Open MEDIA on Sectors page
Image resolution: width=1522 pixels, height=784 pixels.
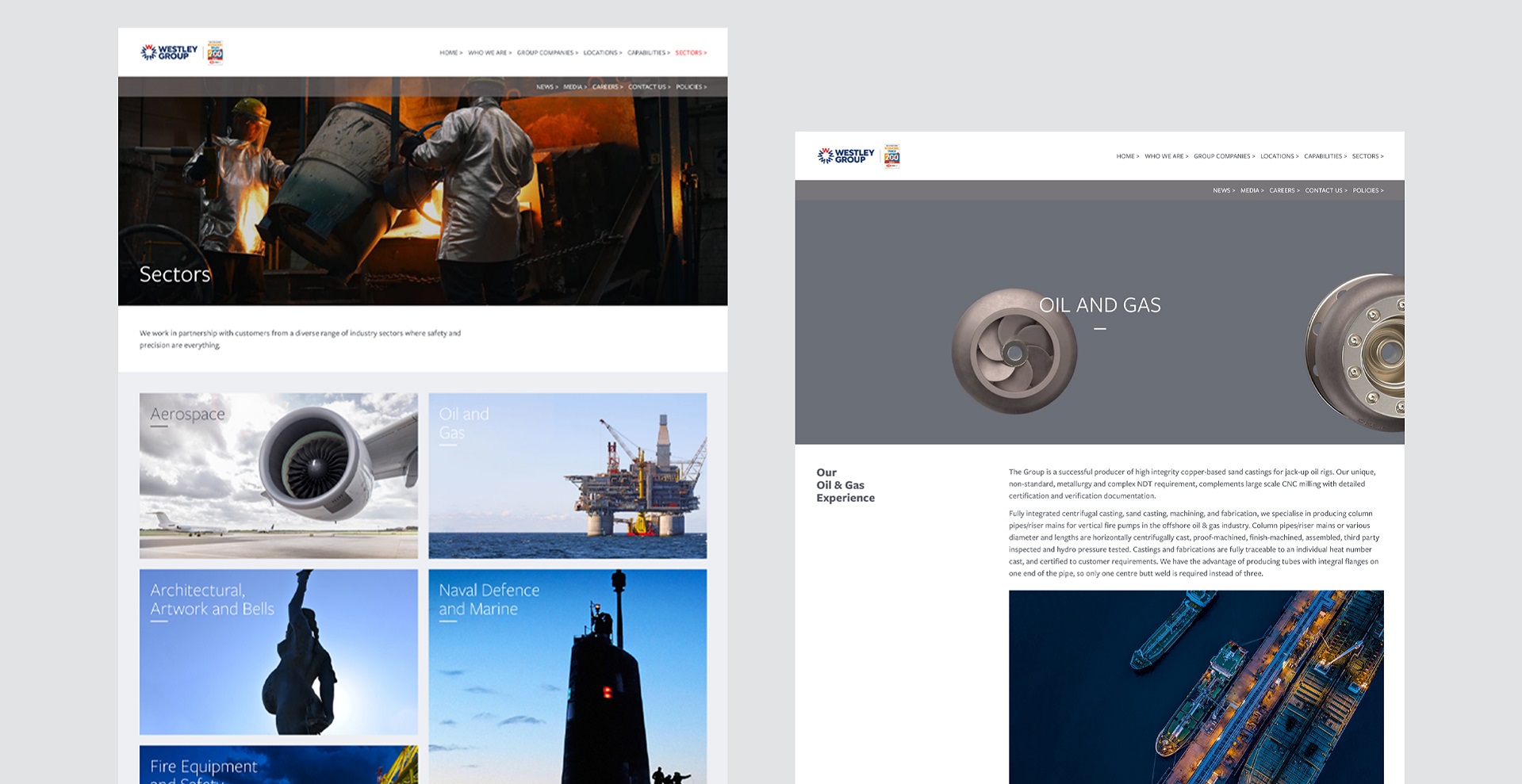point(575,87)
